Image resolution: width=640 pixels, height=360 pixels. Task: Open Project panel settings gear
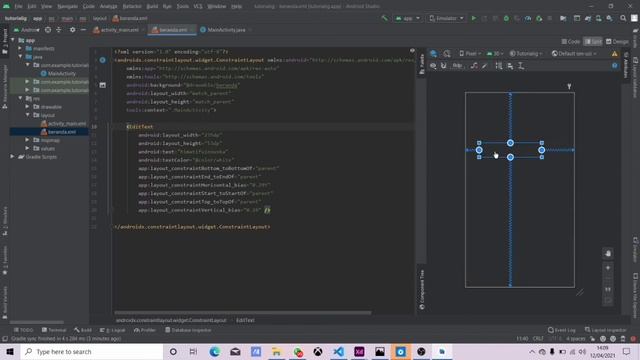pyautogui.click(x=72, y=30)
